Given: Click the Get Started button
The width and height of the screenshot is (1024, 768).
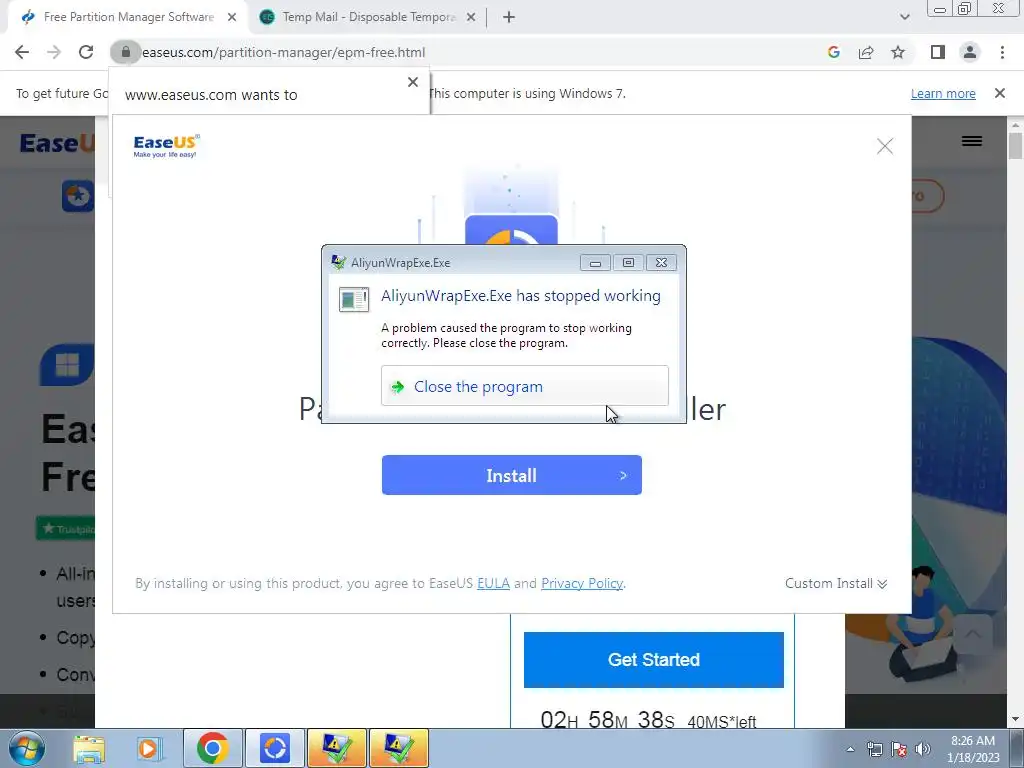Looking at the screenshot, I should 654,660.
